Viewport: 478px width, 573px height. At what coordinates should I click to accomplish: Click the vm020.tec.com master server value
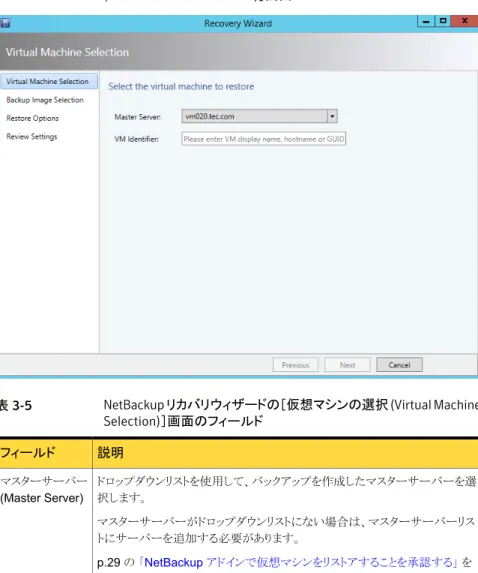[x=210, y=117]
